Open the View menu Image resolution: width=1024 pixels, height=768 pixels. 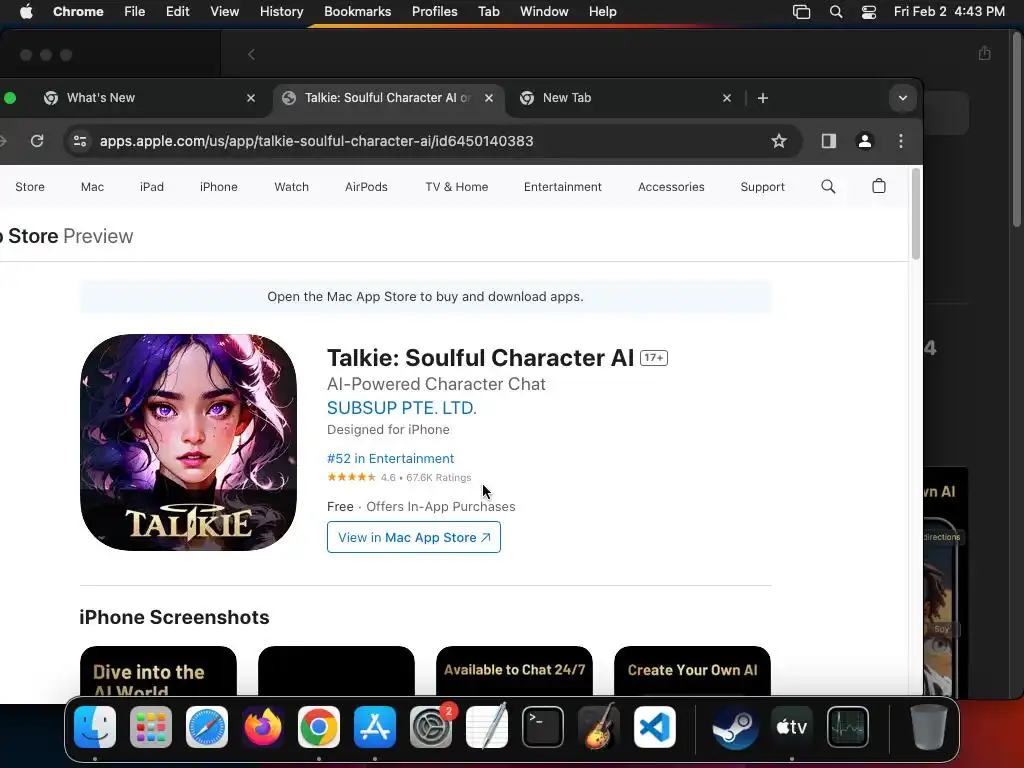pos(225,12)
